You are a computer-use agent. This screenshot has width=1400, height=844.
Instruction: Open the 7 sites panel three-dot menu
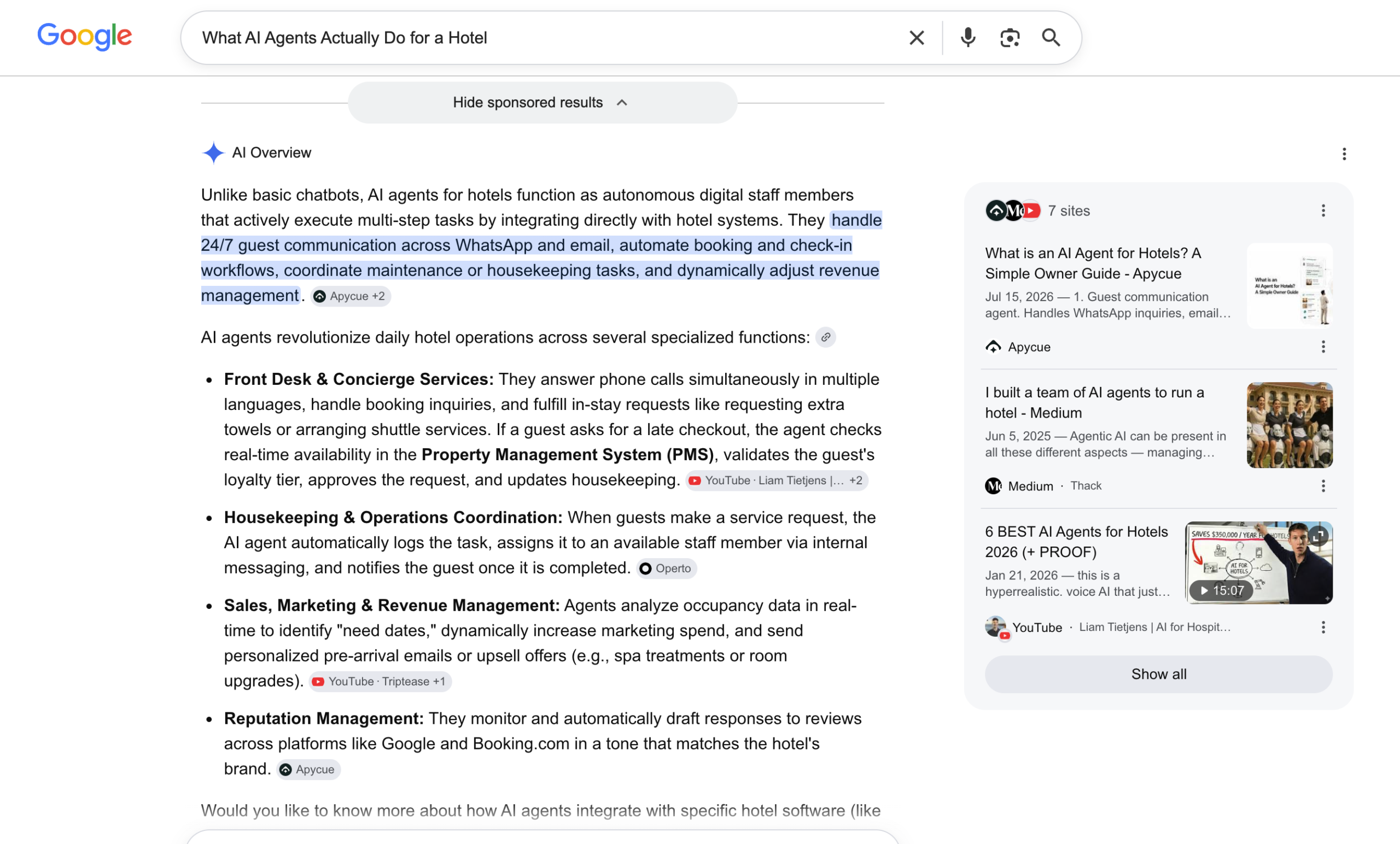[1323, 210]
